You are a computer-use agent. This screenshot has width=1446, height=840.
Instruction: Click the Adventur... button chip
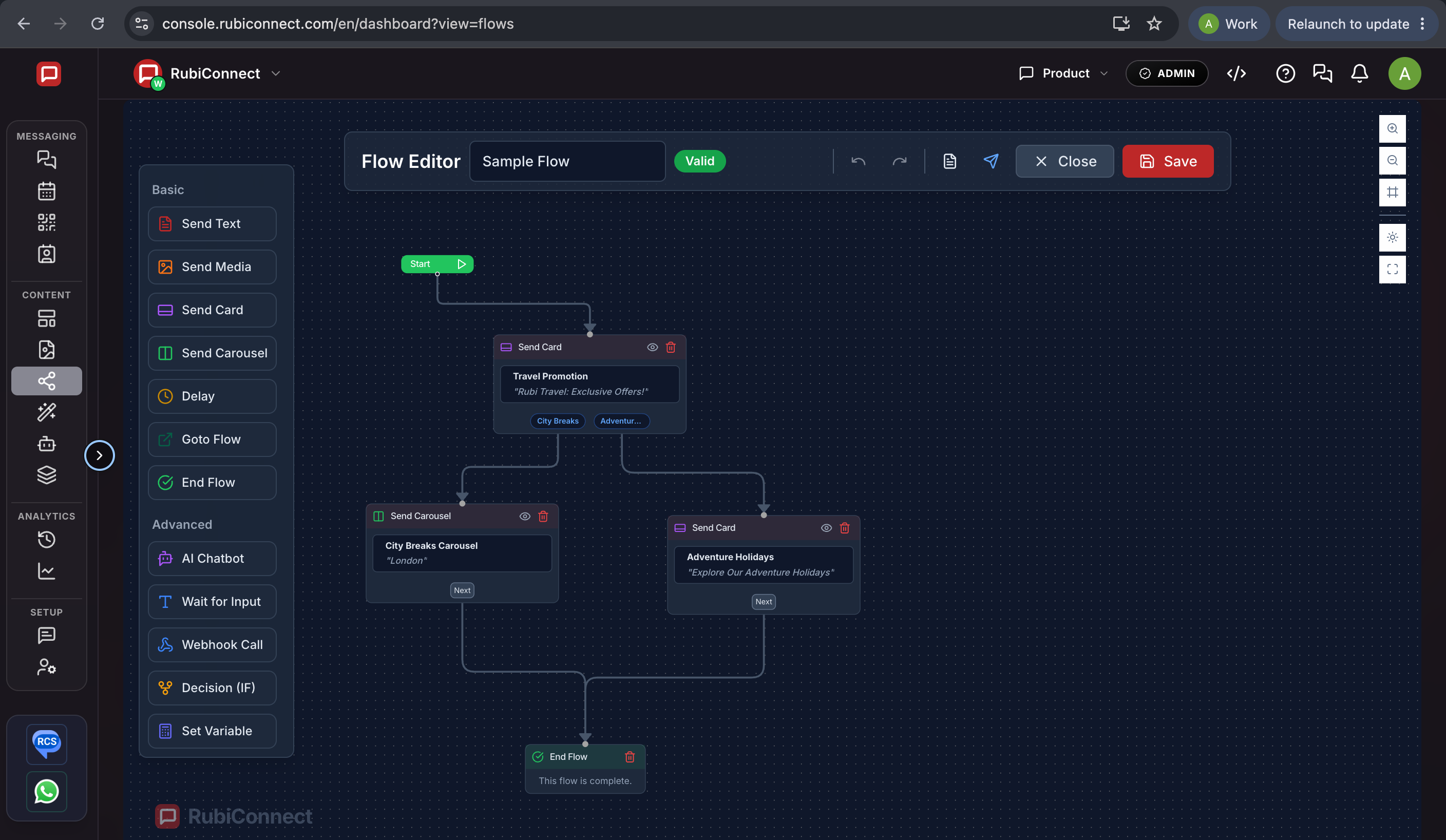[621, 421]
